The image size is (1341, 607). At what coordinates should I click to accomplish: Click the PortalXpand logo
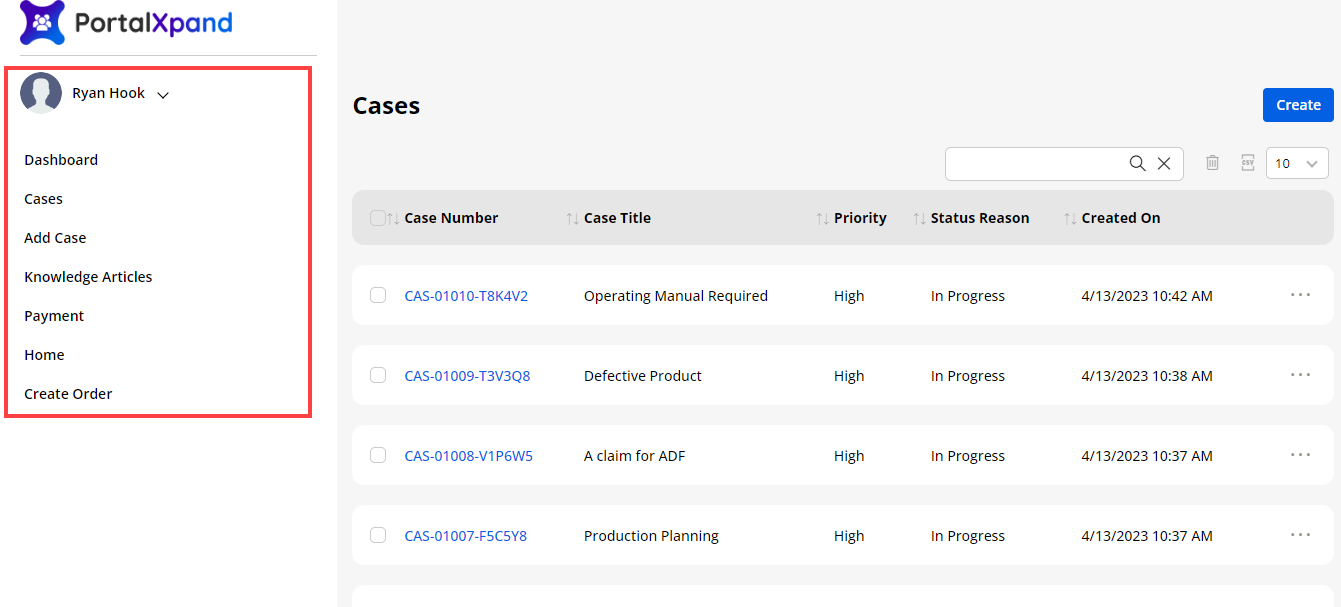coord(126,23)
